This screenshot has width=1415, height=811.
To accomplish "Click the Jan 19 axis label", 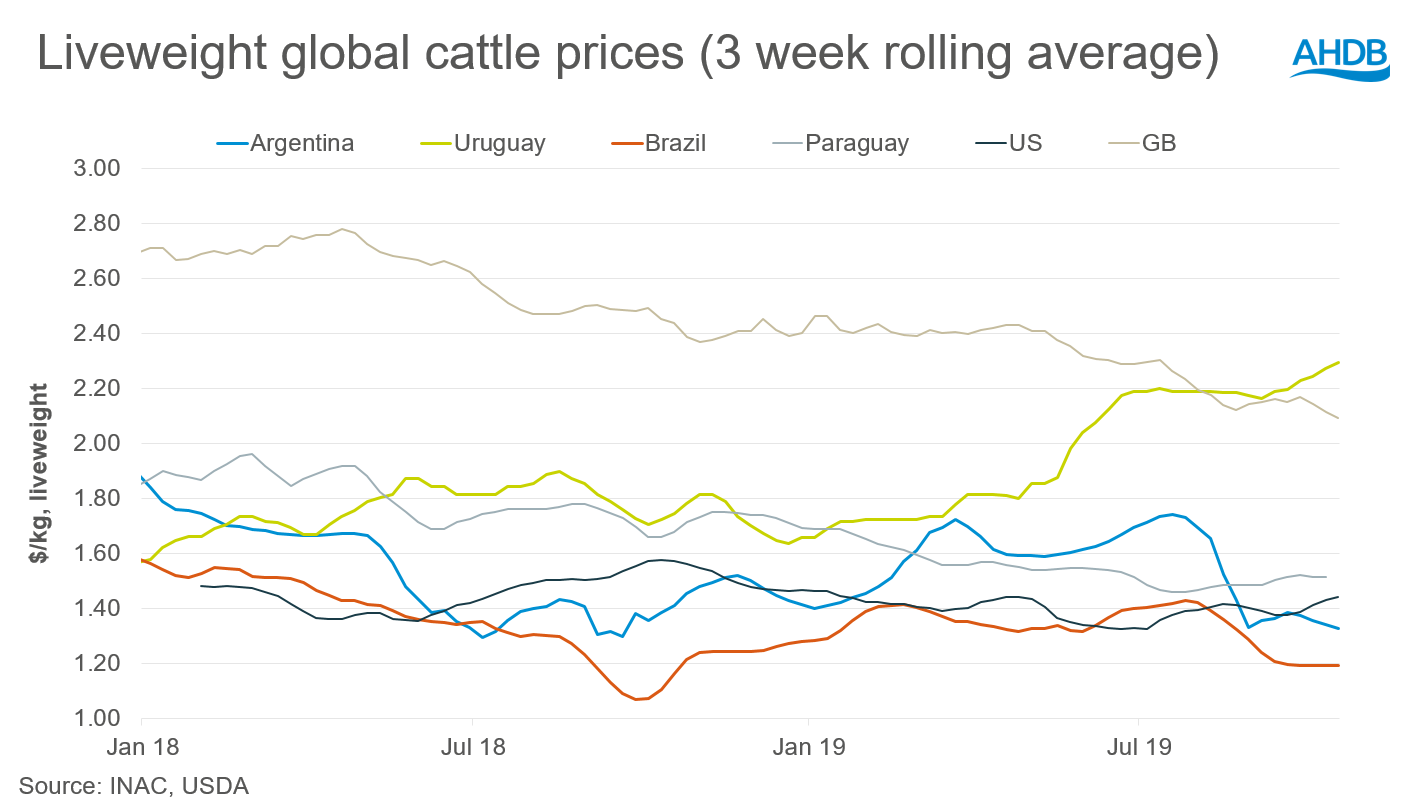I will [x=808, y=748].
